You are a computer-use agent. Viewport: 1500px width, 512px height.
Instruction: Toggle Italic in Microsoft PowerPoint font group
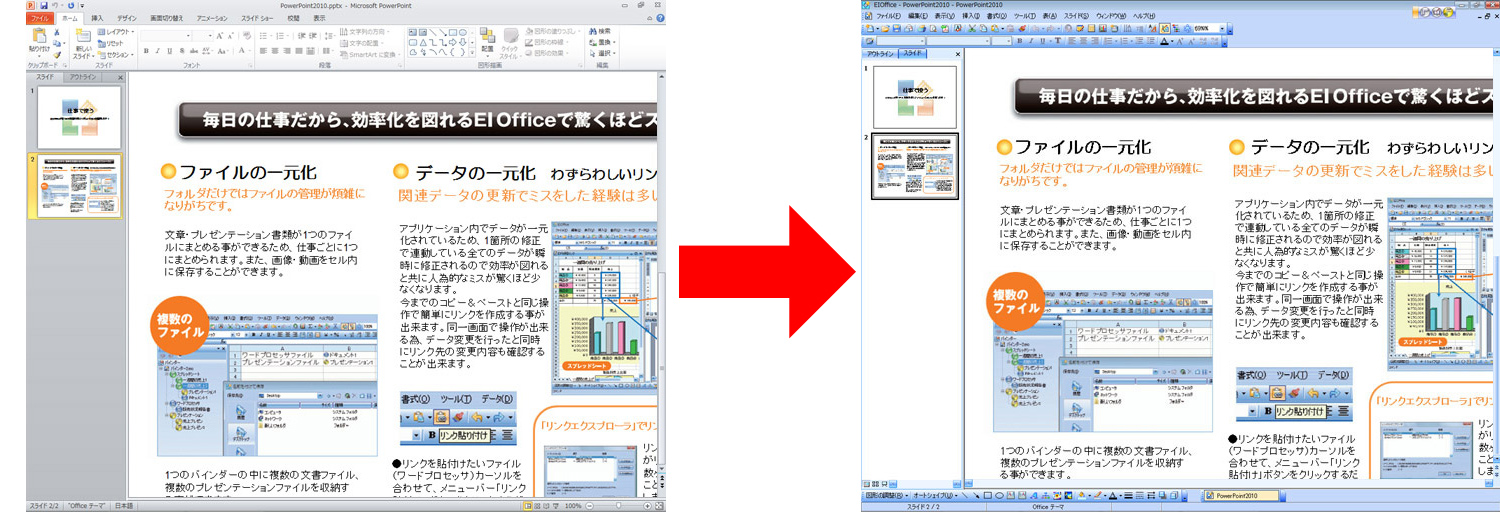(x=157, y=51)
